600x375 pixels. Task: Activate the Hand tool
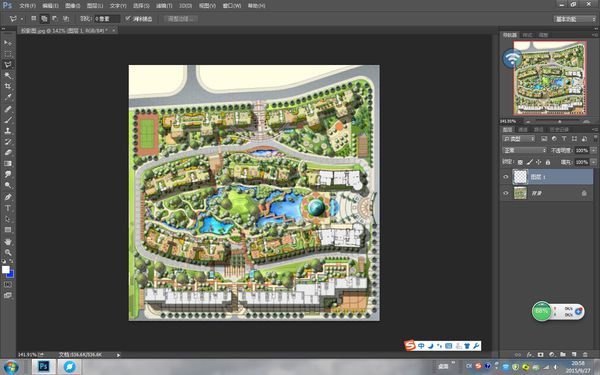tap(8, 241)
